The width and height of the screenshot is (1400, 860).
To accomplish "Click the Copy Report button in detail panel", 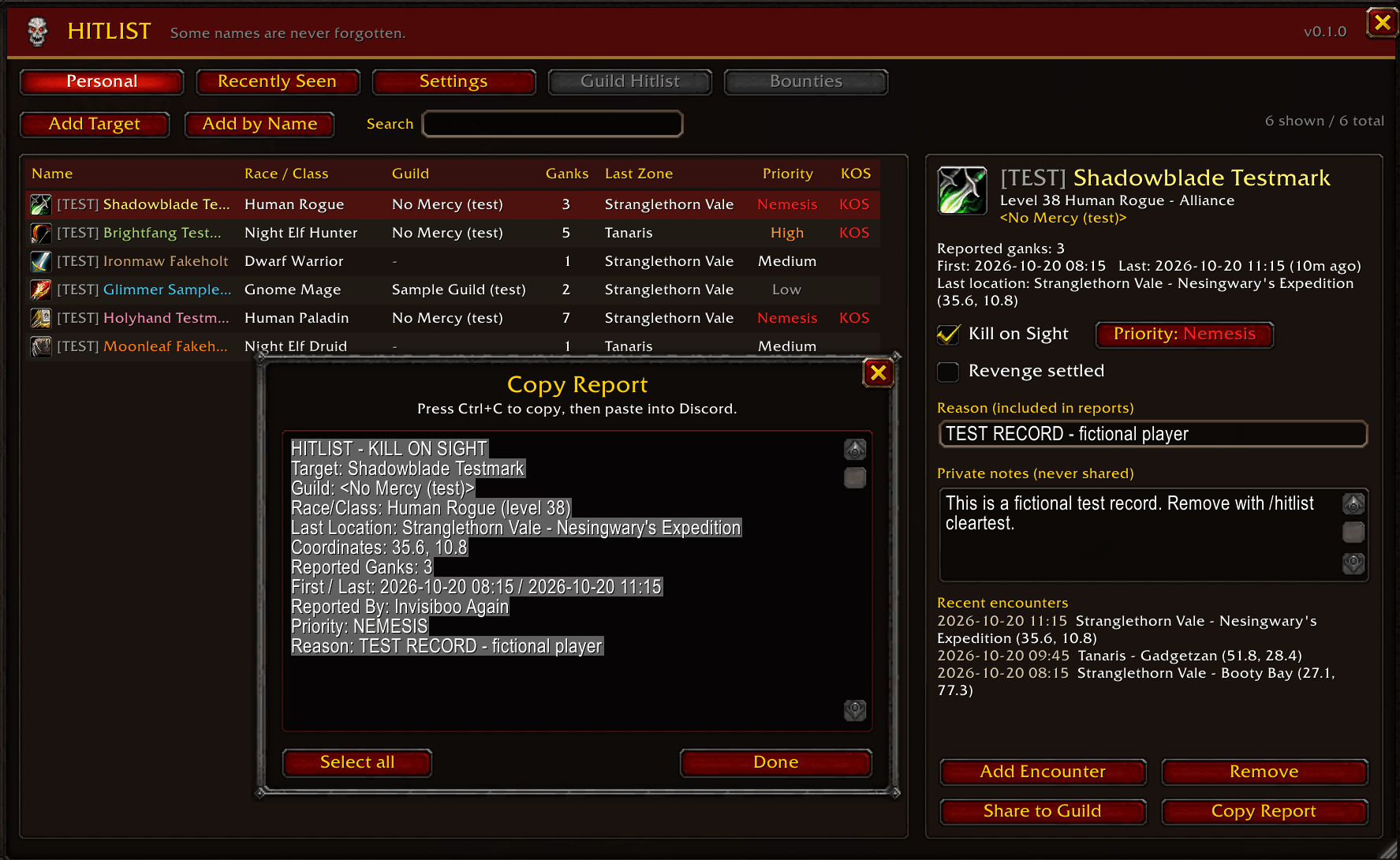I will [1264, 811].
